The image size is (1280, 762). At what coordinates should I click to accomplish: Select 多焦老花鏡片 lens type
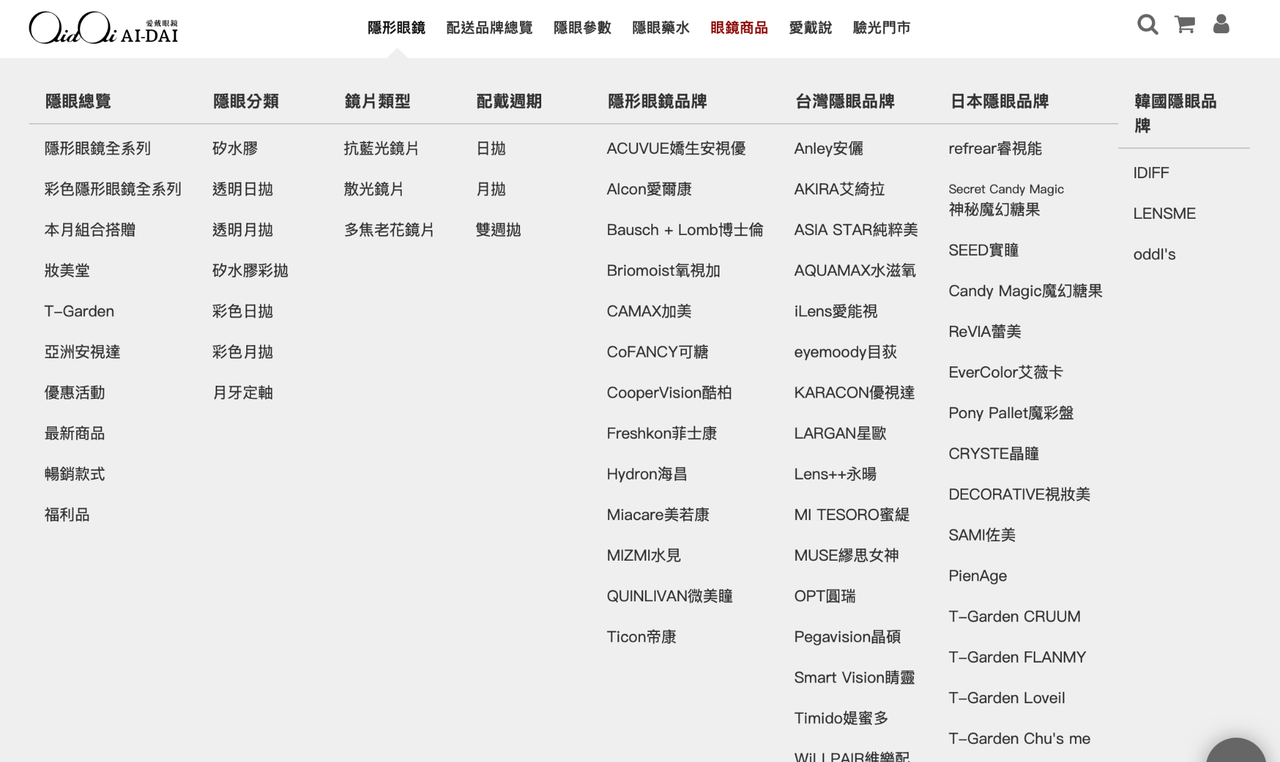pyautogui.click(x=389, y=230)
